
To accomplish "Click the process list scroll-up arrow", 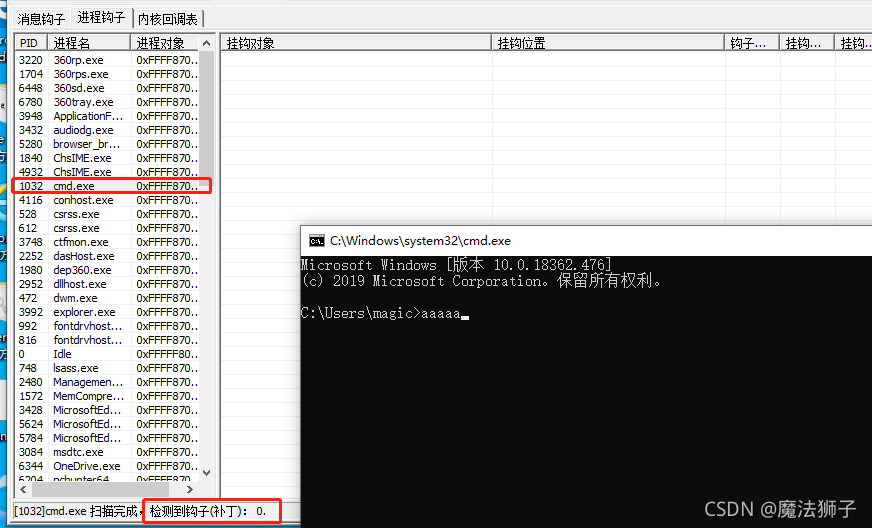I will (x=206, y=43).
